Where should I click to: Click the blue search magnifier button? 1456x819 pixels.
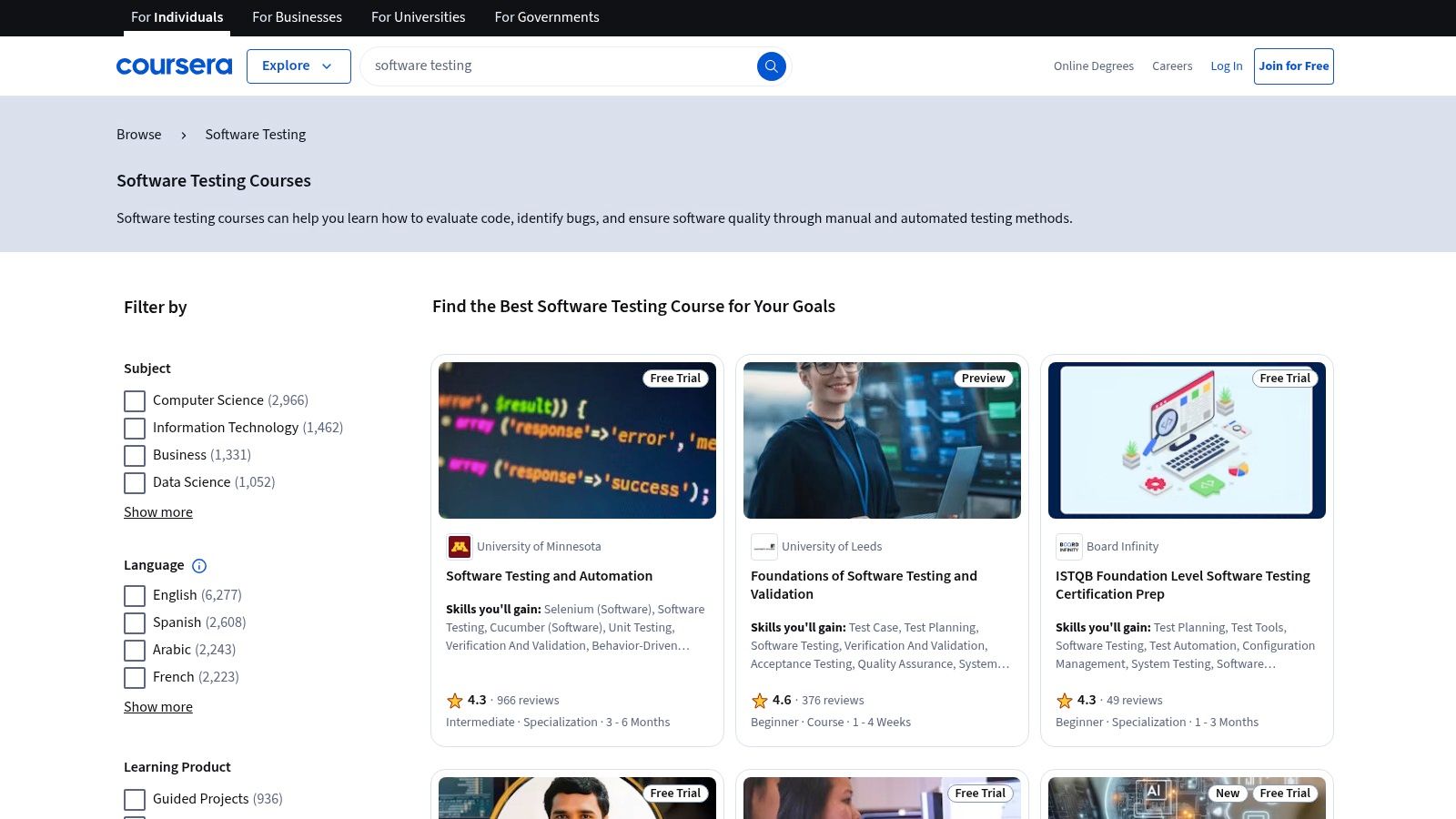pos(771,66)
